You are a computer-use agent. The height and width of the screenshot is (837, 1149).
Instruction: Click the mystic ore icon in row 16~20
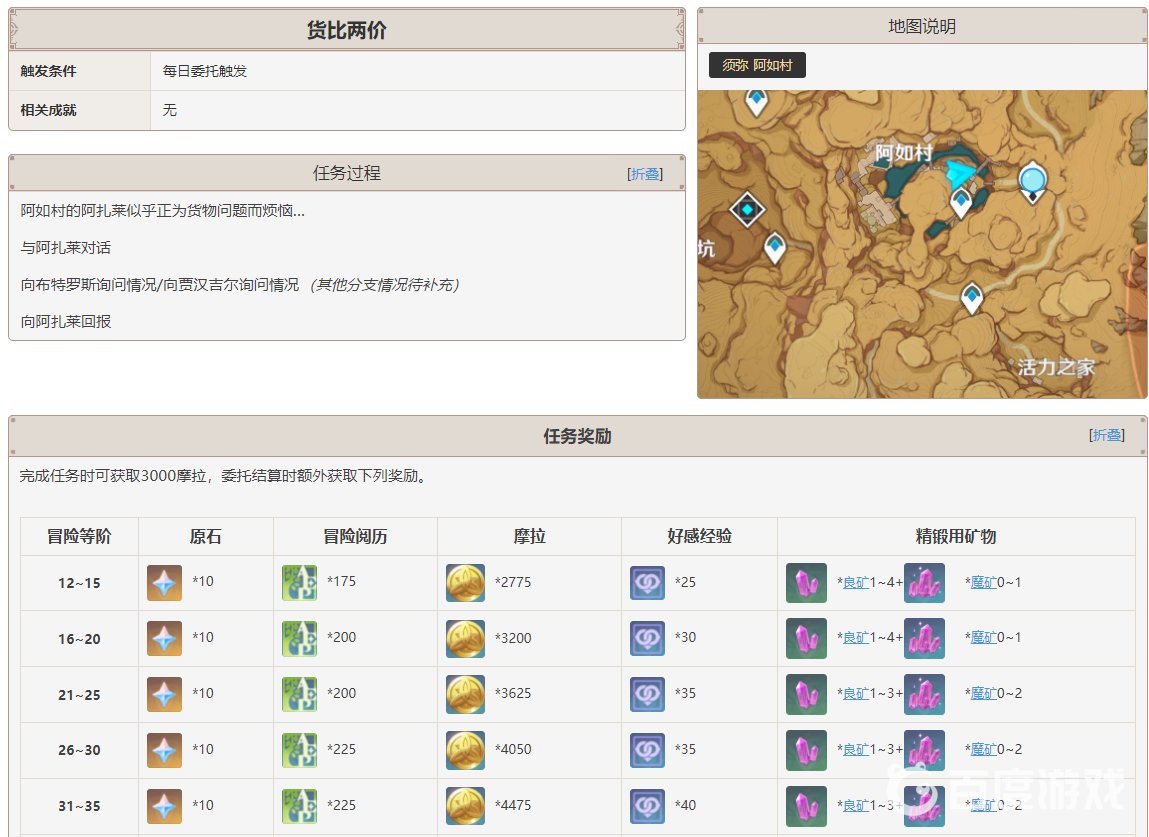pos(924,638)
